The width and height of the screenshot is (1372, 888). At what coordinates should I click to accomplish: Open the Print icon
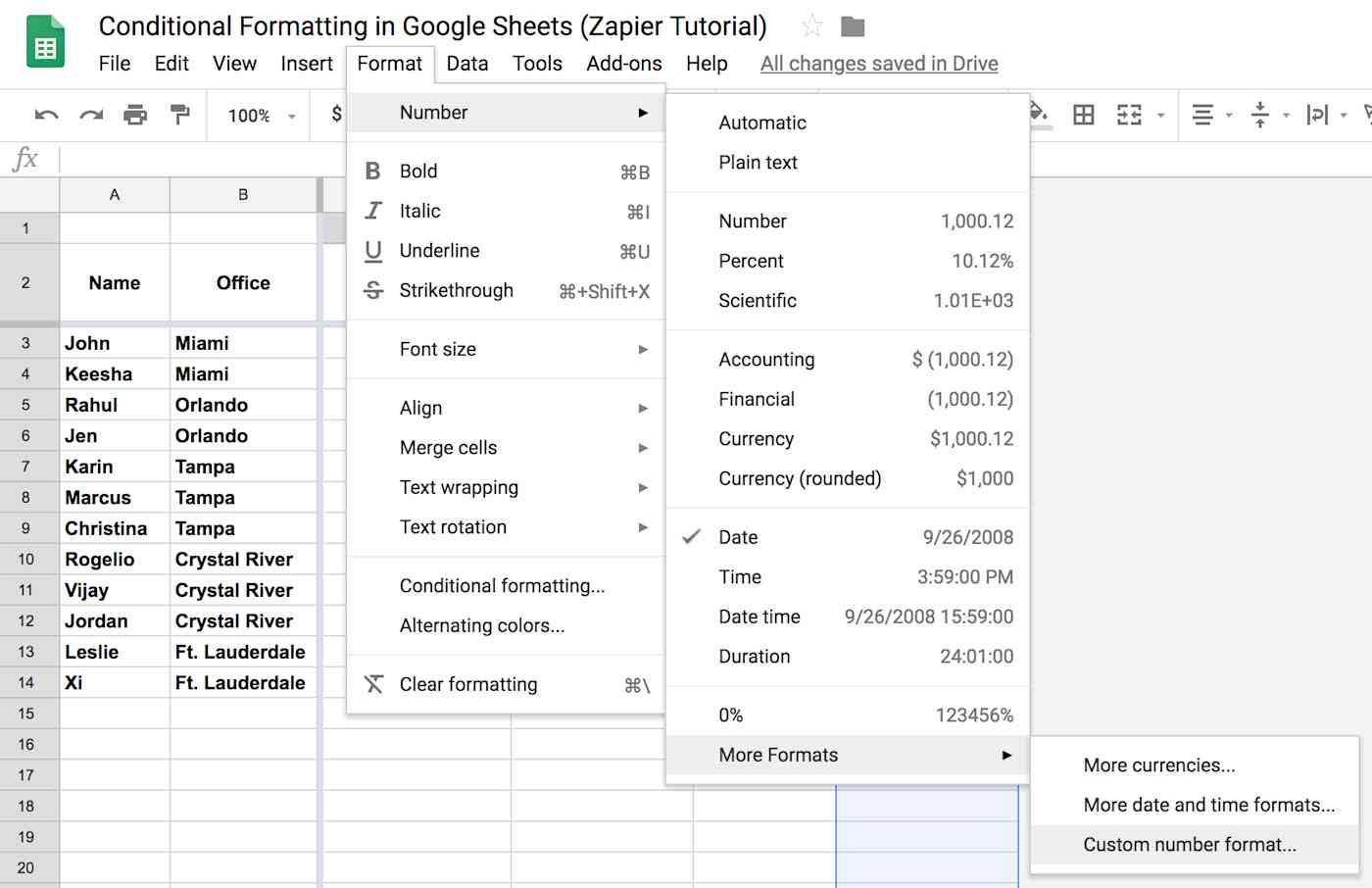coord(135,115)
